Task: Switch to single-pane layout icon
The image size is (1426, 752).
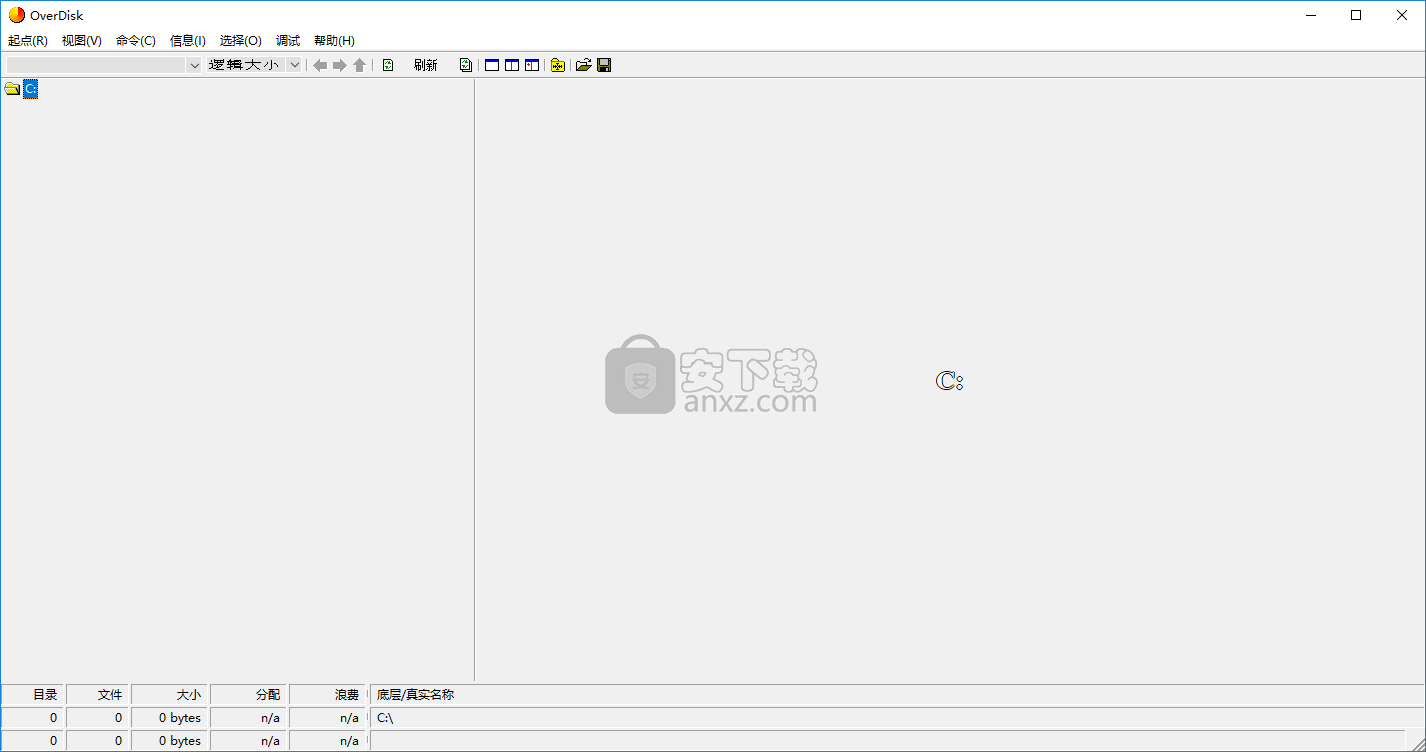Action: coord(492,65)
